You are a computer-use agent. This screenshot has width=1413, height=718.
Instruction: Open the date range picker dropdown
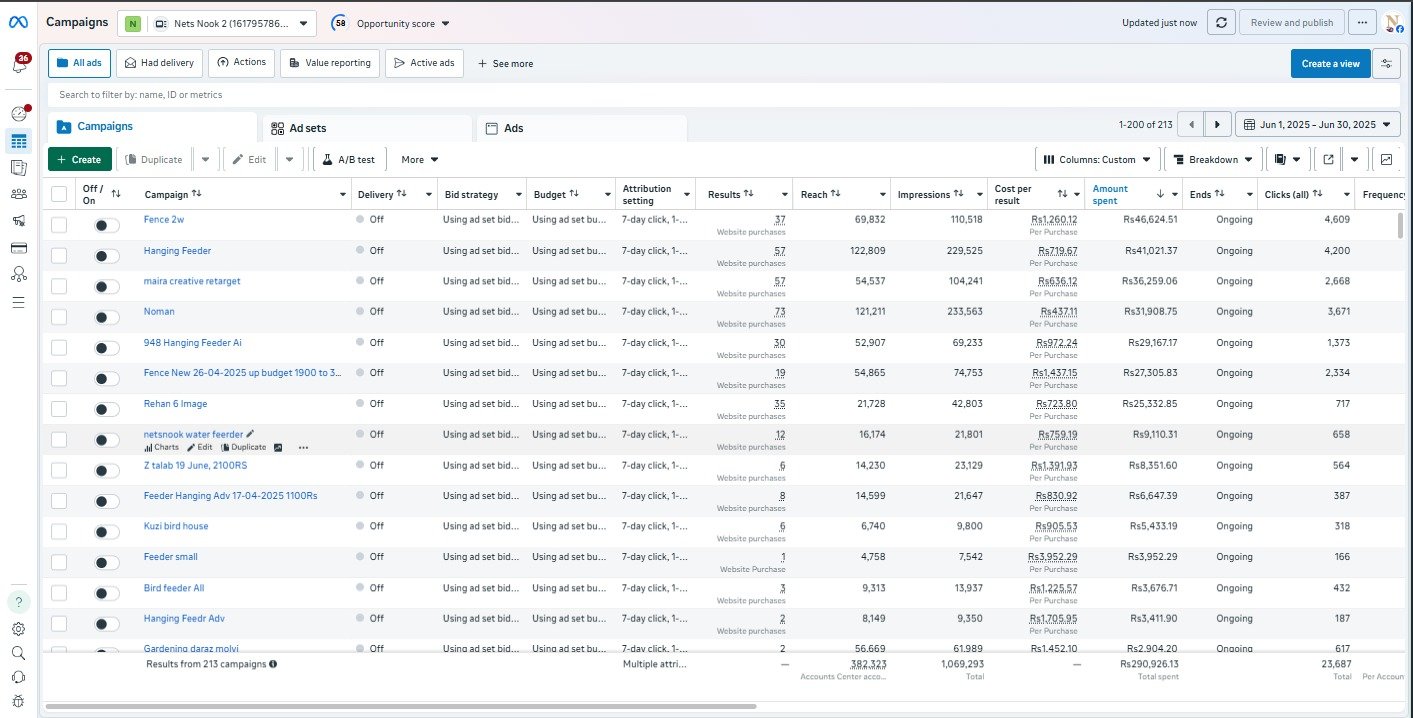[x=1318, y=125]
